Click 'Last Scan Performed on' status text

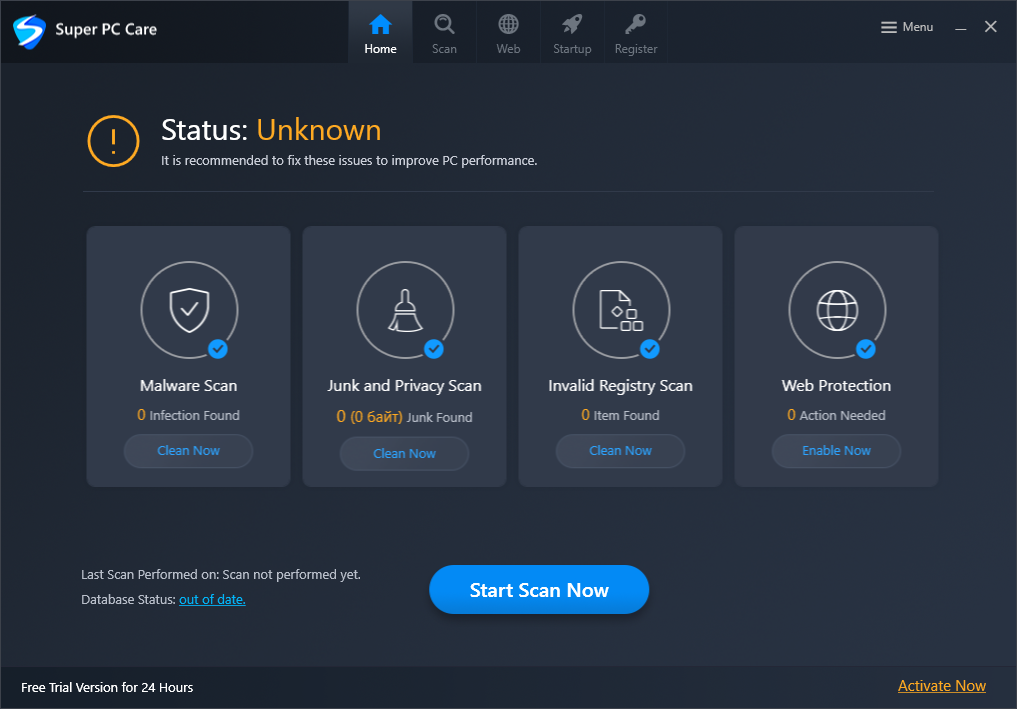coord(221,574)
